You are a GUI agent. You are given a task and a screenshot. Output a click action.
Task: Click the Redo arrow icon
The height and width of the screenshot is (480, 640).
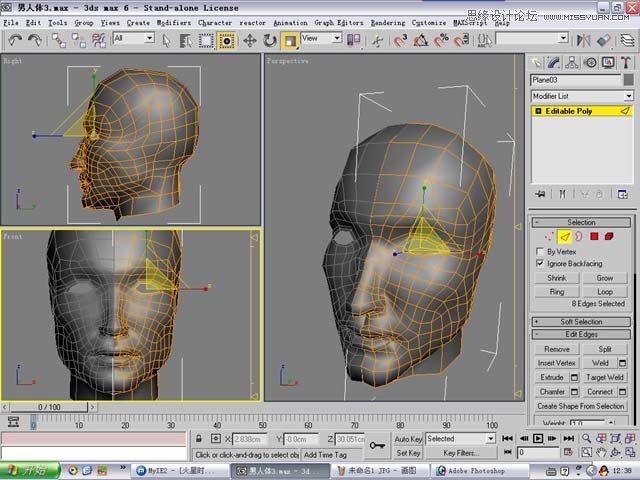click(x=35, y=40)
